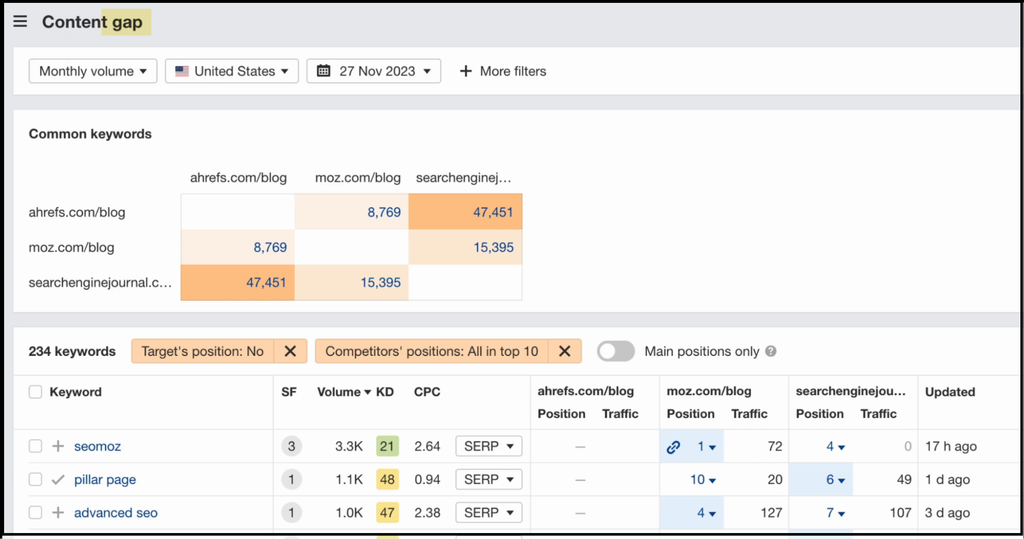The height and width of the screenshot is (539, 1024).
Task: Expand searchenginejournal position 7 for advanced seo
Action: click(836, 513)
